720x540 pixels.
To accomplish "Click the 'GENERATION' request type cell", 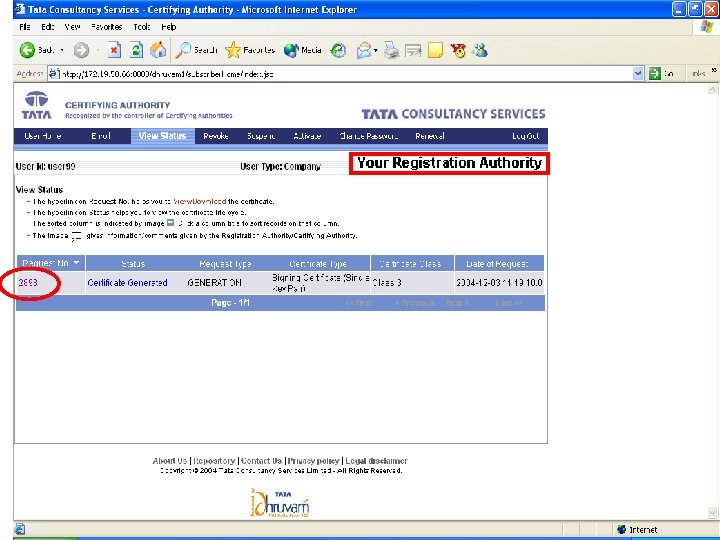I will tap(214, 282).
